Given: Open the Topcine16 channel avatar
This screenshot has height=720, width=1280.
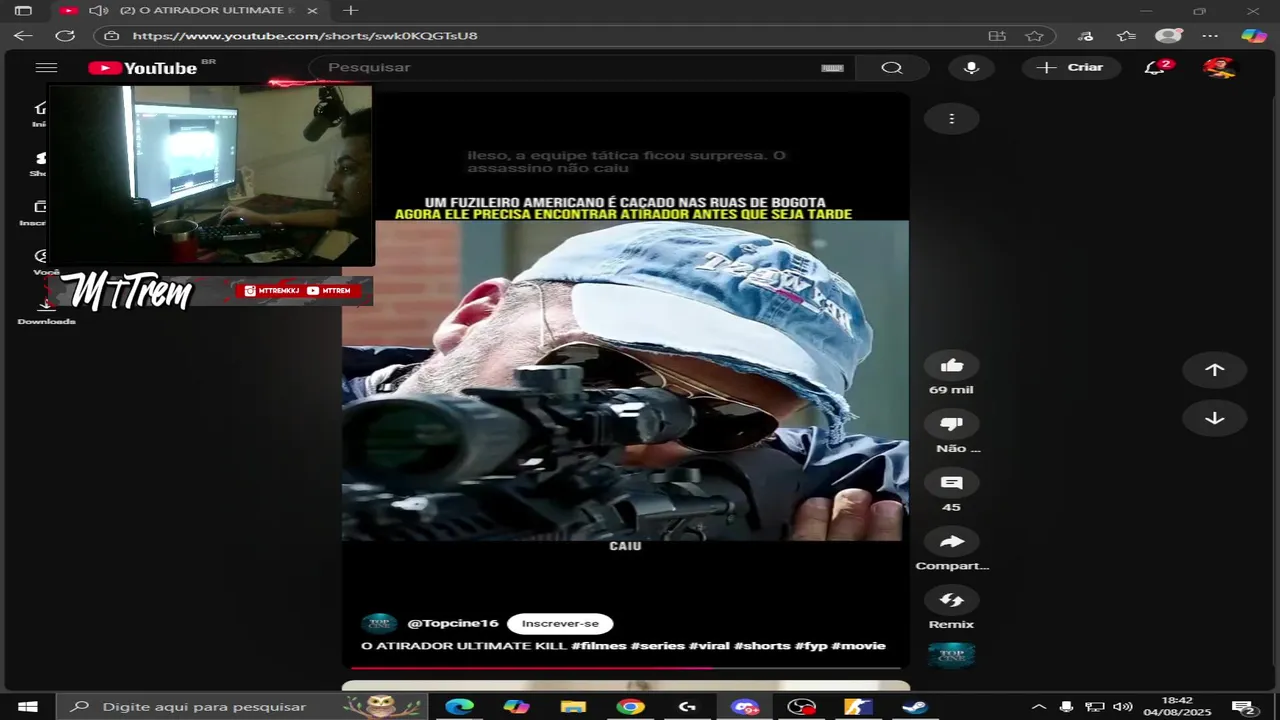Looking at the screenshot, I should 379,624.
